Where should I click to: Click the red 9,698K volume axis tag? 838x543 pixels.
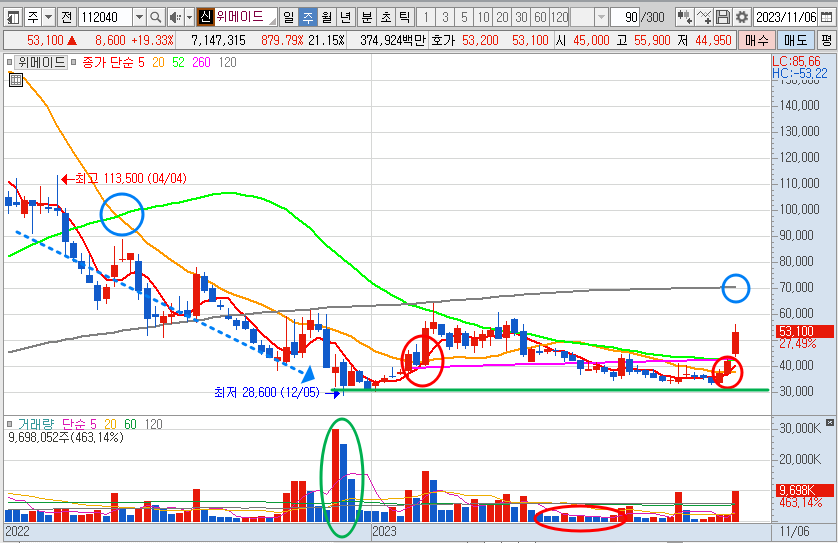tap(804, 490)
